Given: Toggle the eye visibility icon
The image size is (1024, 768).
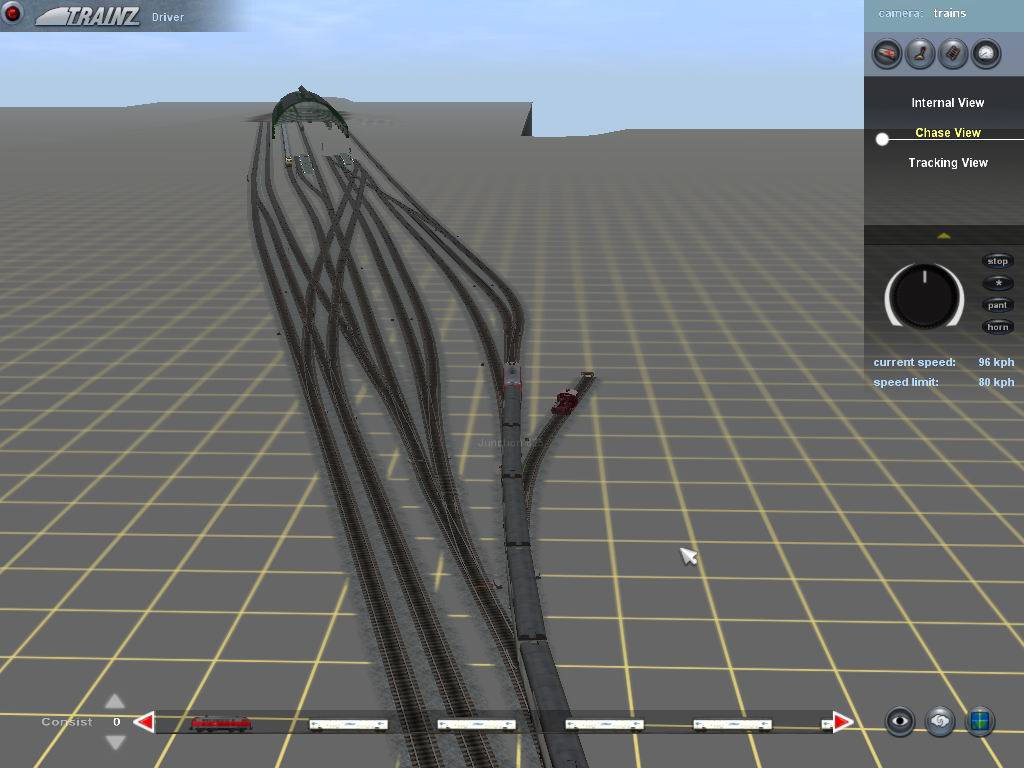Looking at the screenshot, I should coord(900,721).
